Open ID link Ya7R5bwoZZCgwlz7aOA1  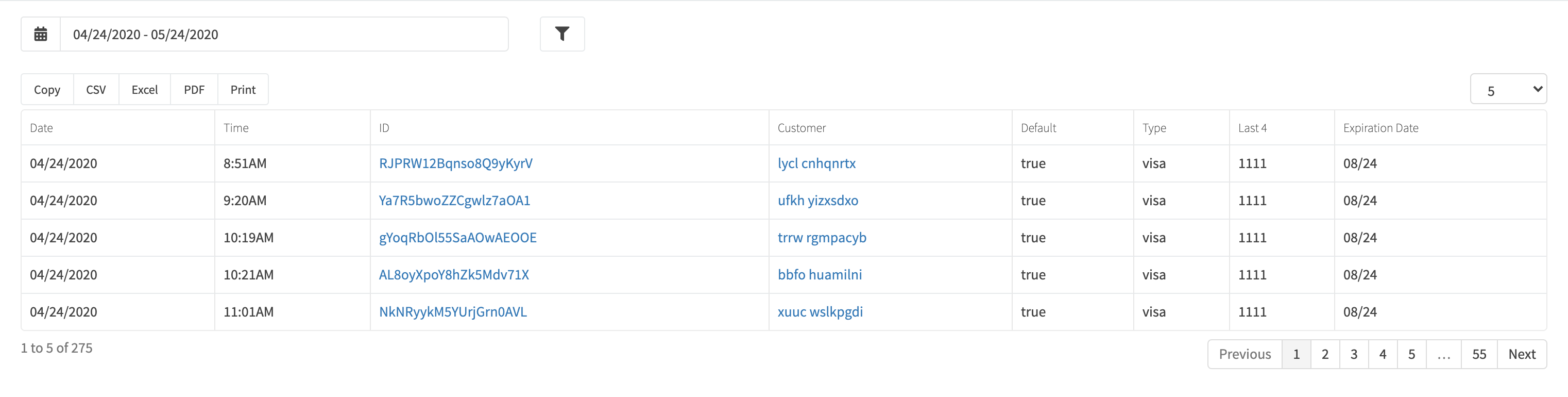(x=454, y=201)
